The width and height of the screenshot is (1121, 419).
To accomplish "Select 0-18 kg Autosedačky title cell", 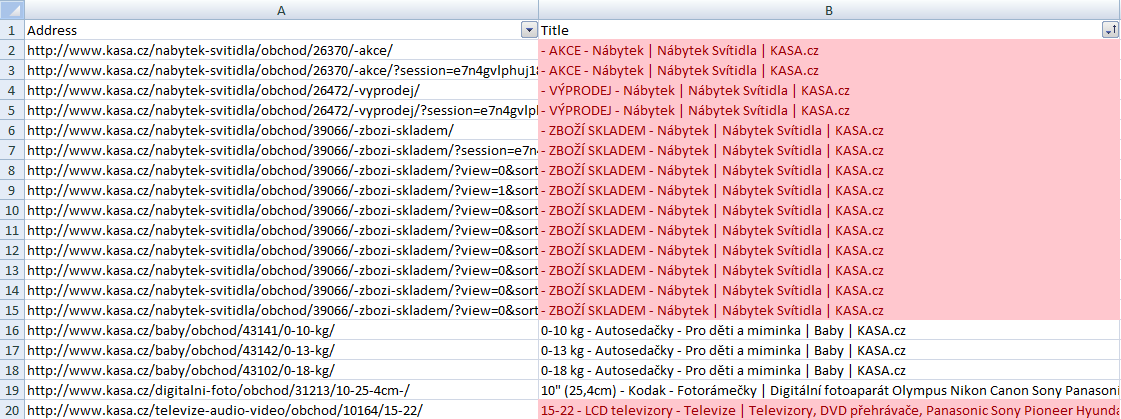I will (829, 370).
